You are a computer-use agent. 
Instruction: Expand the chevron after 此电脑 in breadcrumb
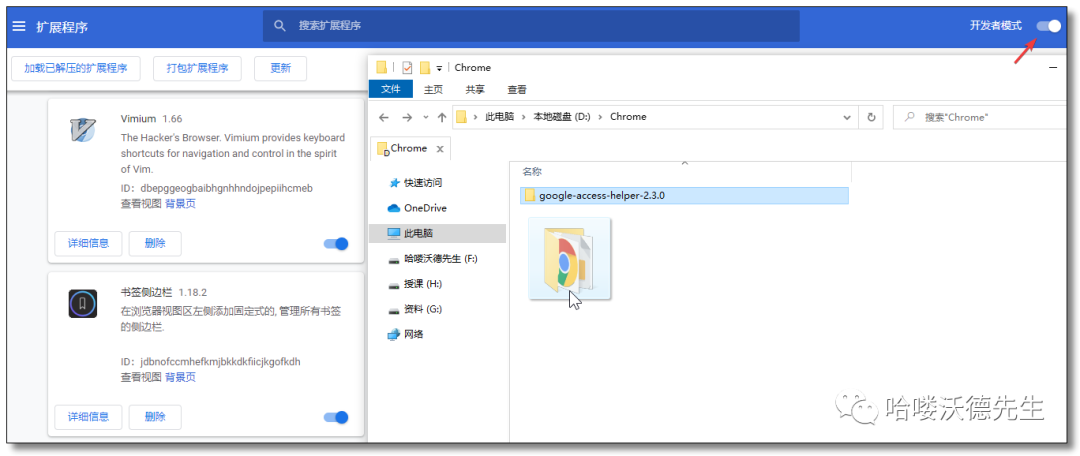524,117
